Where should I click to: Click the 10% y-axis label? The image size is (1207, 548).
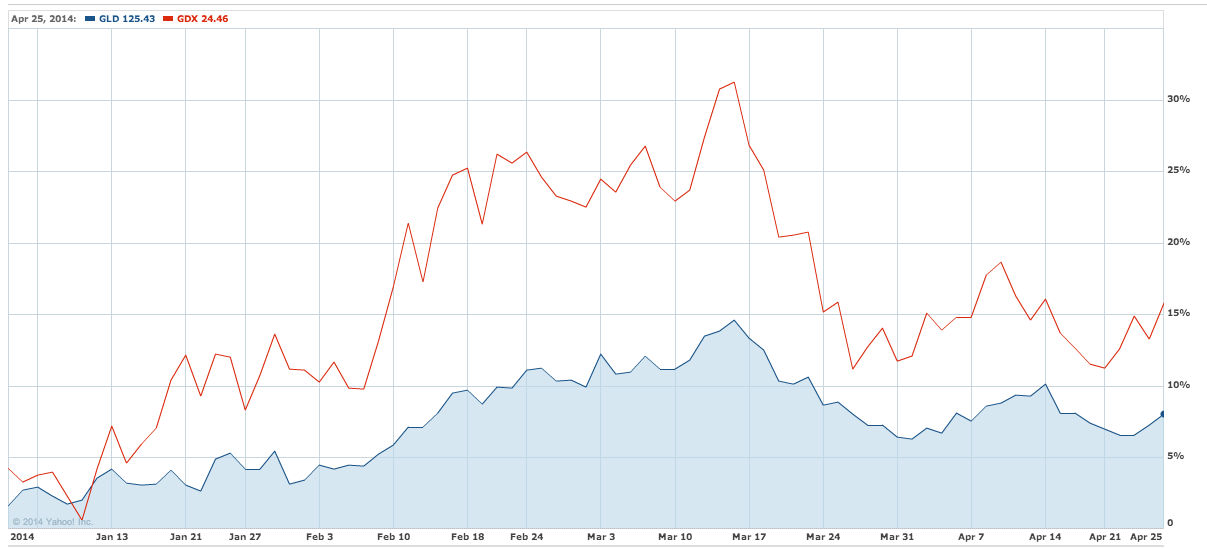[1178, 386]
